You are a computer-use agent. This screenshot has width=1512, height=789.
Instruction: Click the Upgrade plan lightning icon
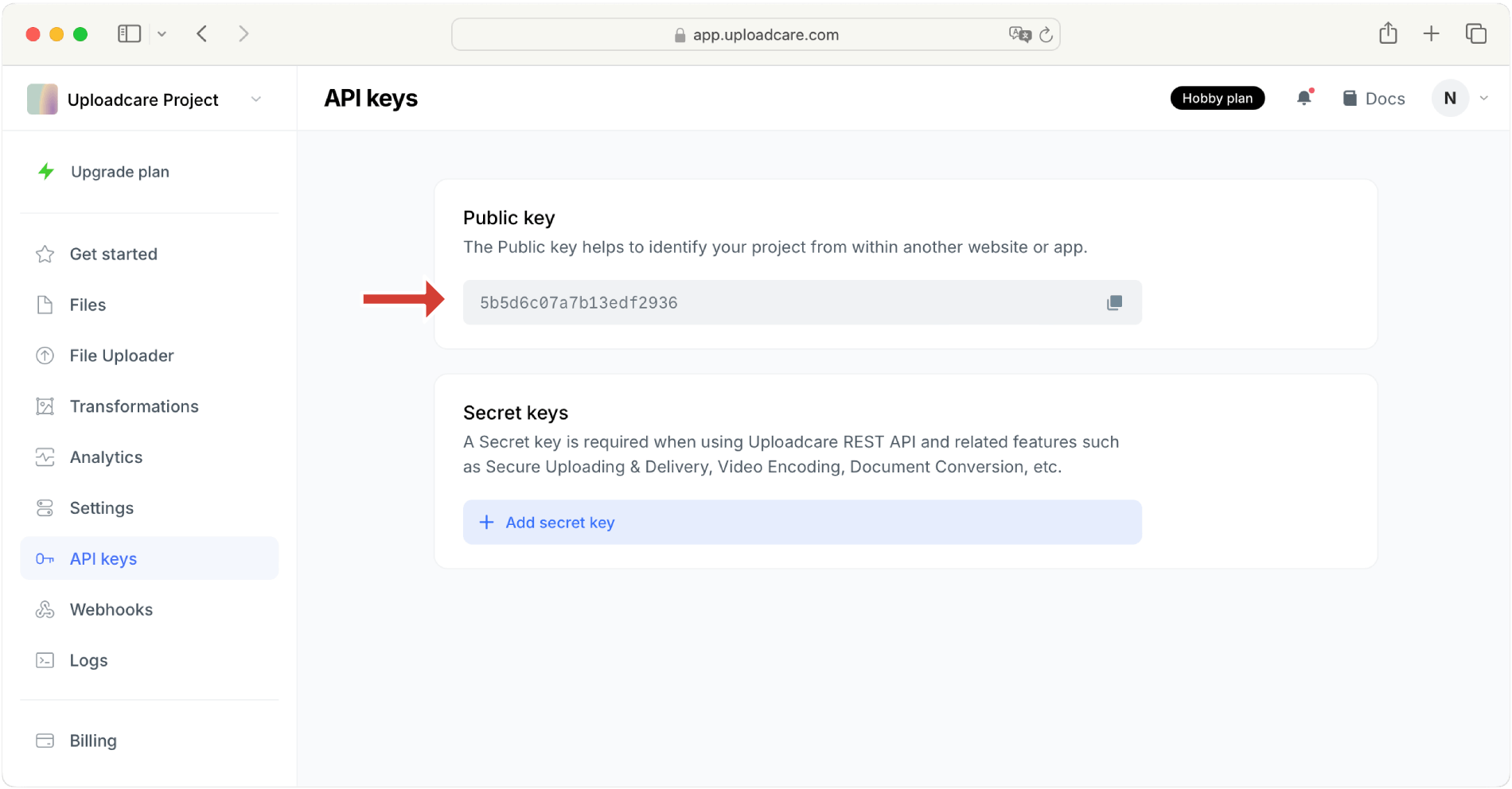(45, 171)
